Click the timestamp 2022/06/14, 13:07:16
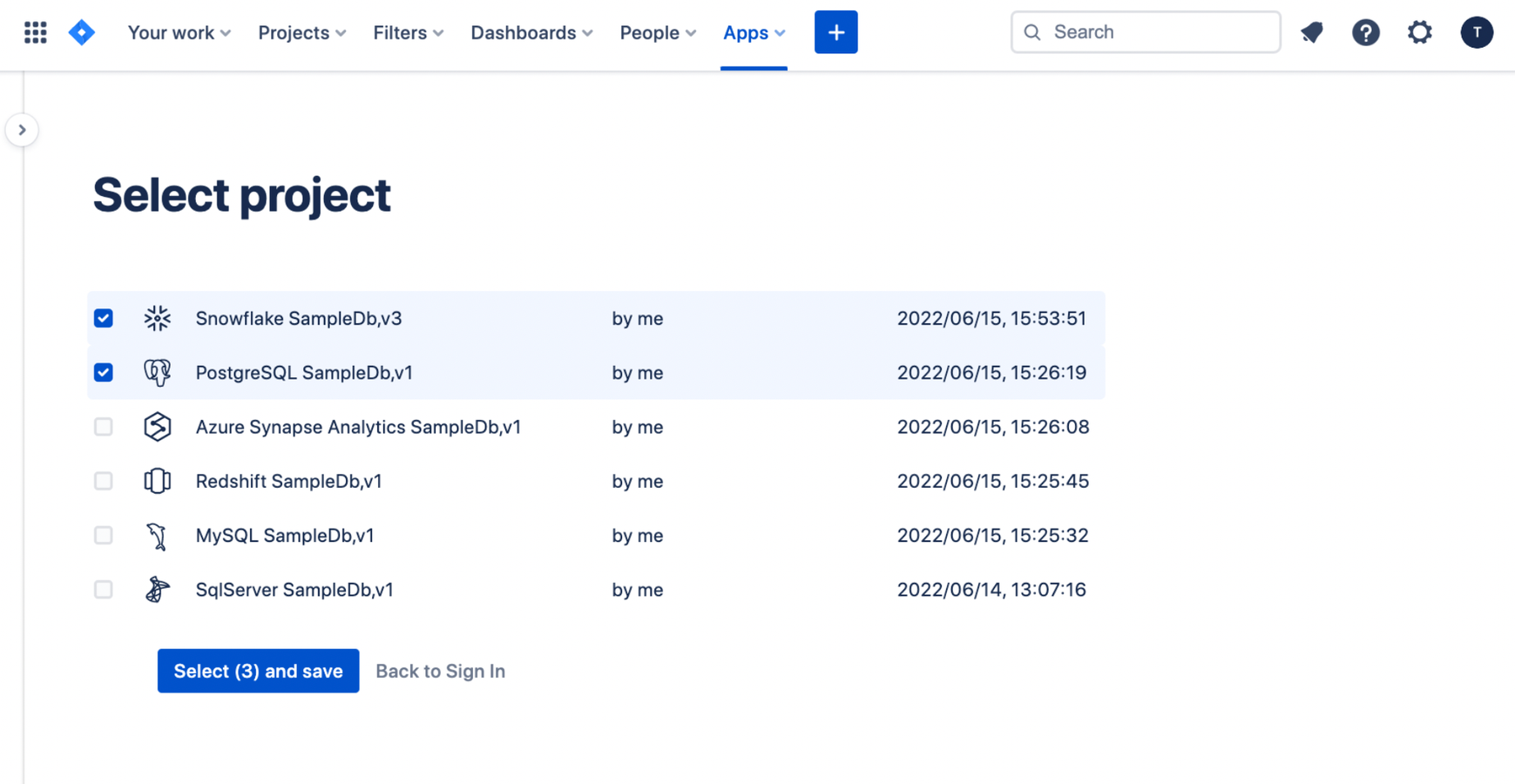The height and width of the screenshot is (784, 1515). 991,590
